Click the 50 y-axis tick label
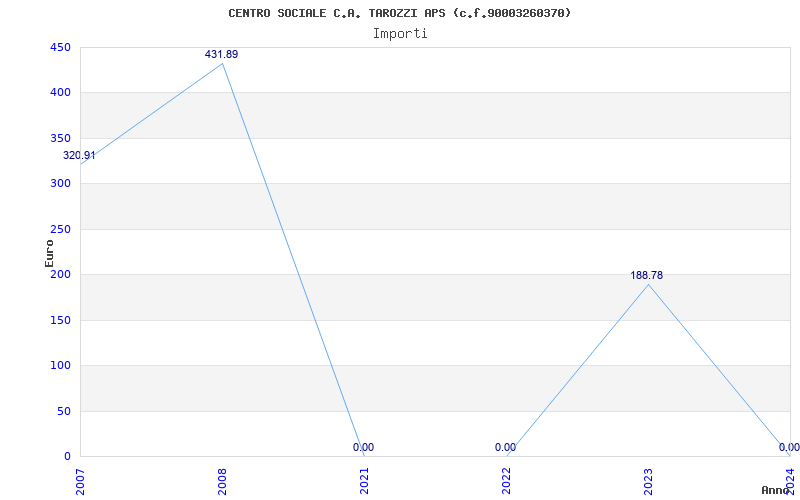The height and width of the screenshot is (500, 800). pyautogui.click(x=63, y=411)
